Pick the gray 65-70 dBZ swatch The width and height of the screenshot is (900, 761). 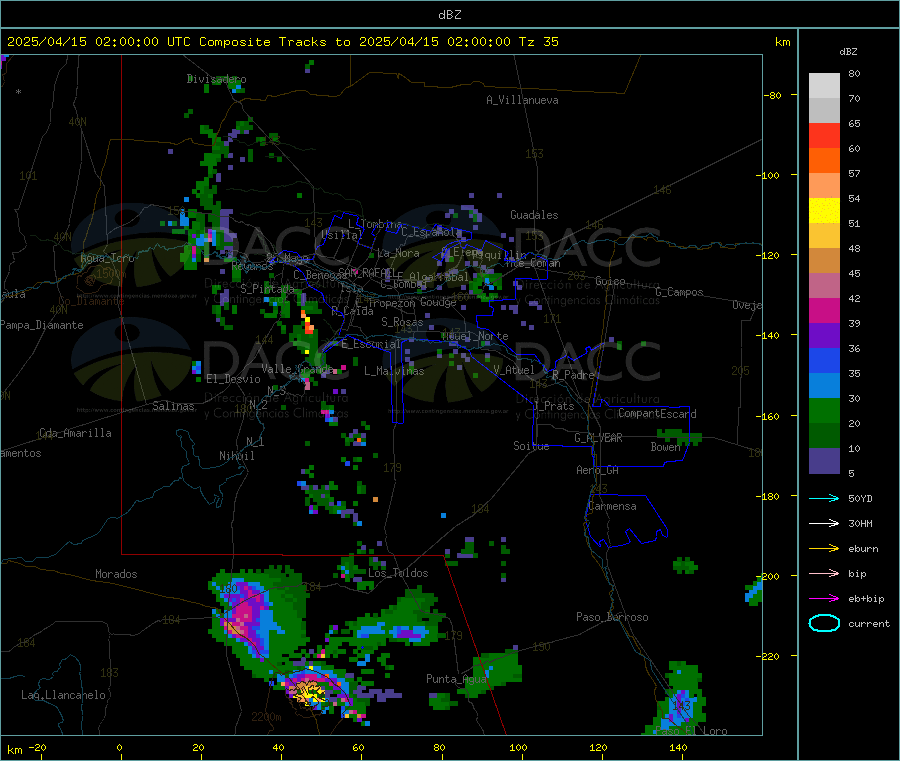click(824, 111)
